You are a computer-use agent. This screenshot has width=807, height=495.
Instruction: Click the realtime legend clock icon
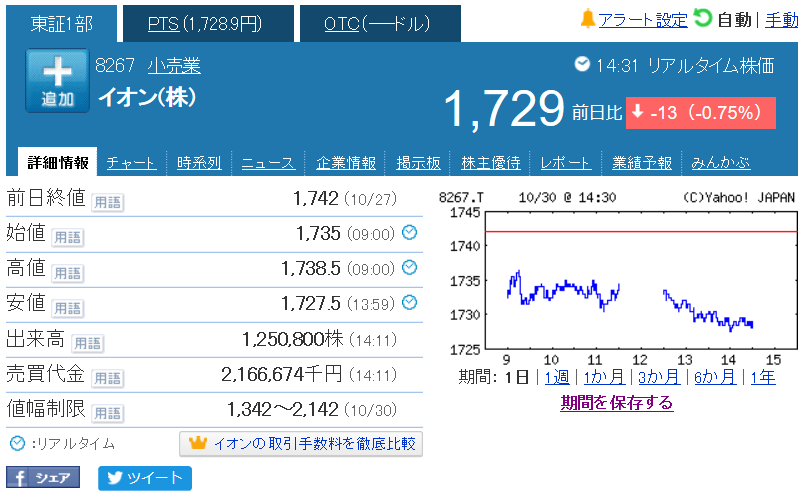[17, 443]
